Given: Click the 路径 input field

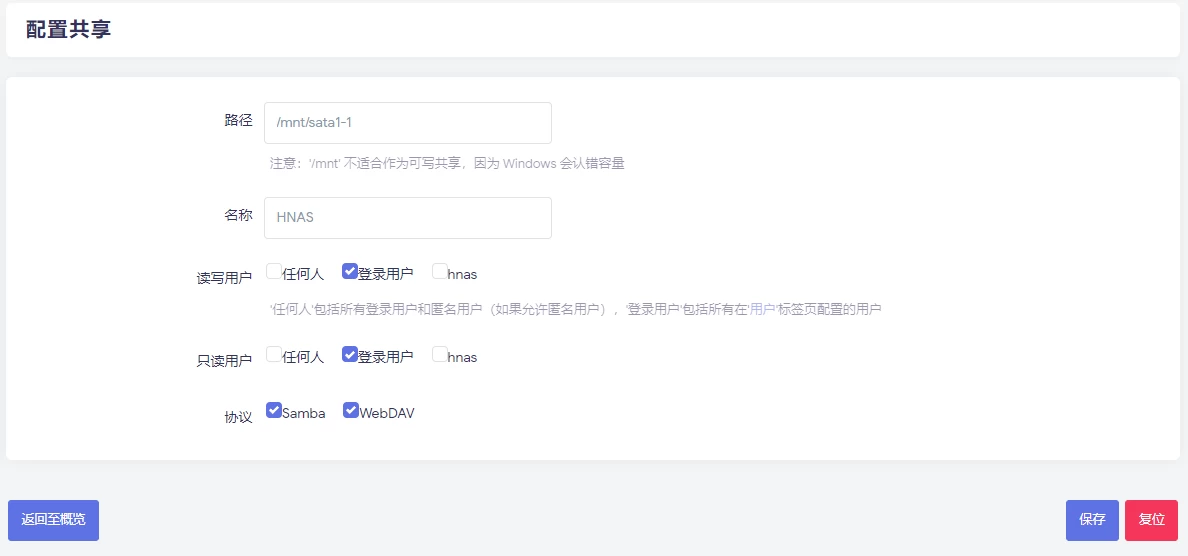Looking at the screenshot, I should [408, 123].
